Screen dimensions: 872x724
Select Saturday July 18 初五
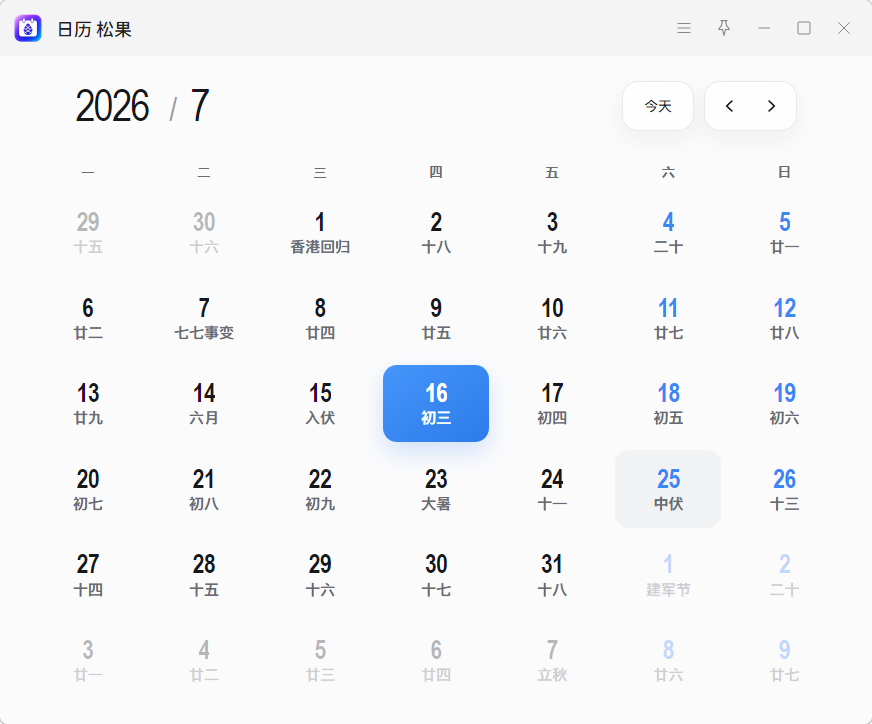[668, 404]
